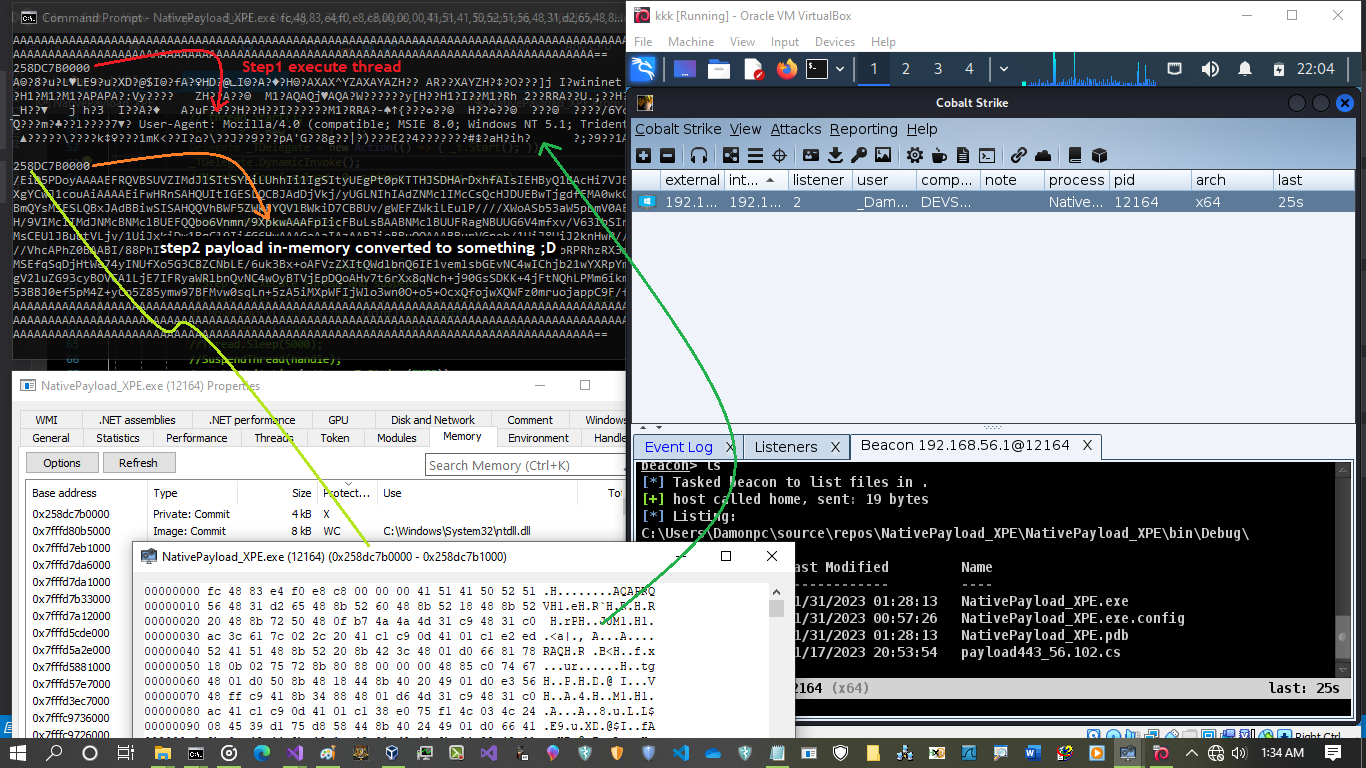Click the Kali volume speaker icon
This screenshot has width=1366, height=768.
[x=1210, y=69]
